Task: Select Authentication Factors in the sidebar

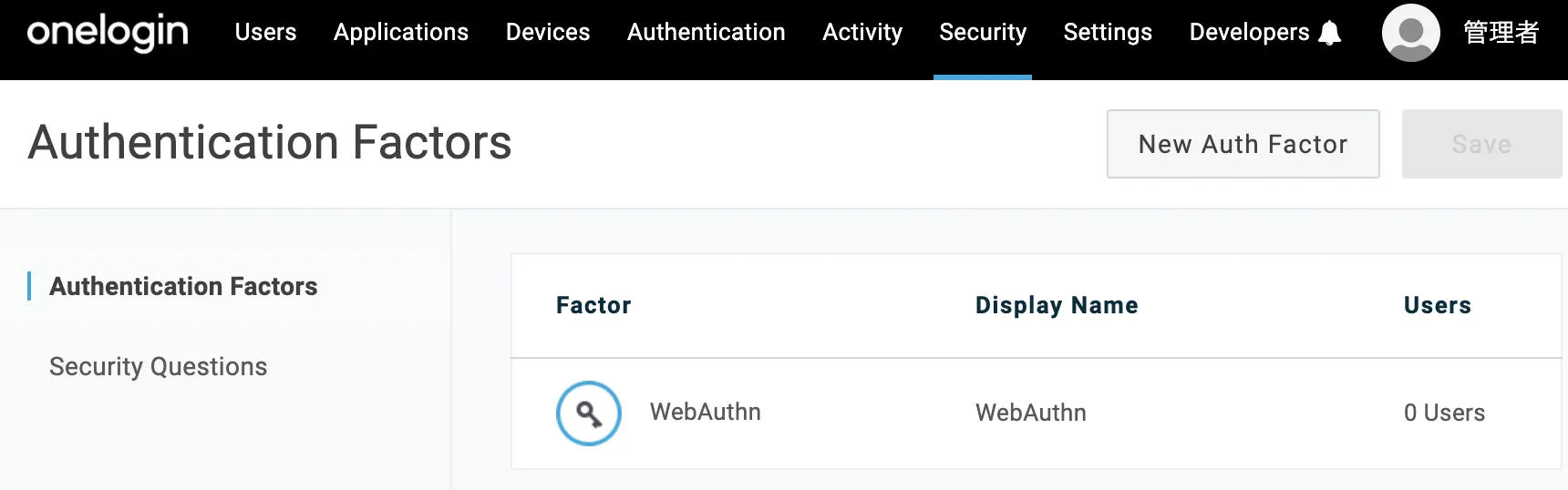Action: [x=183, y=286]
